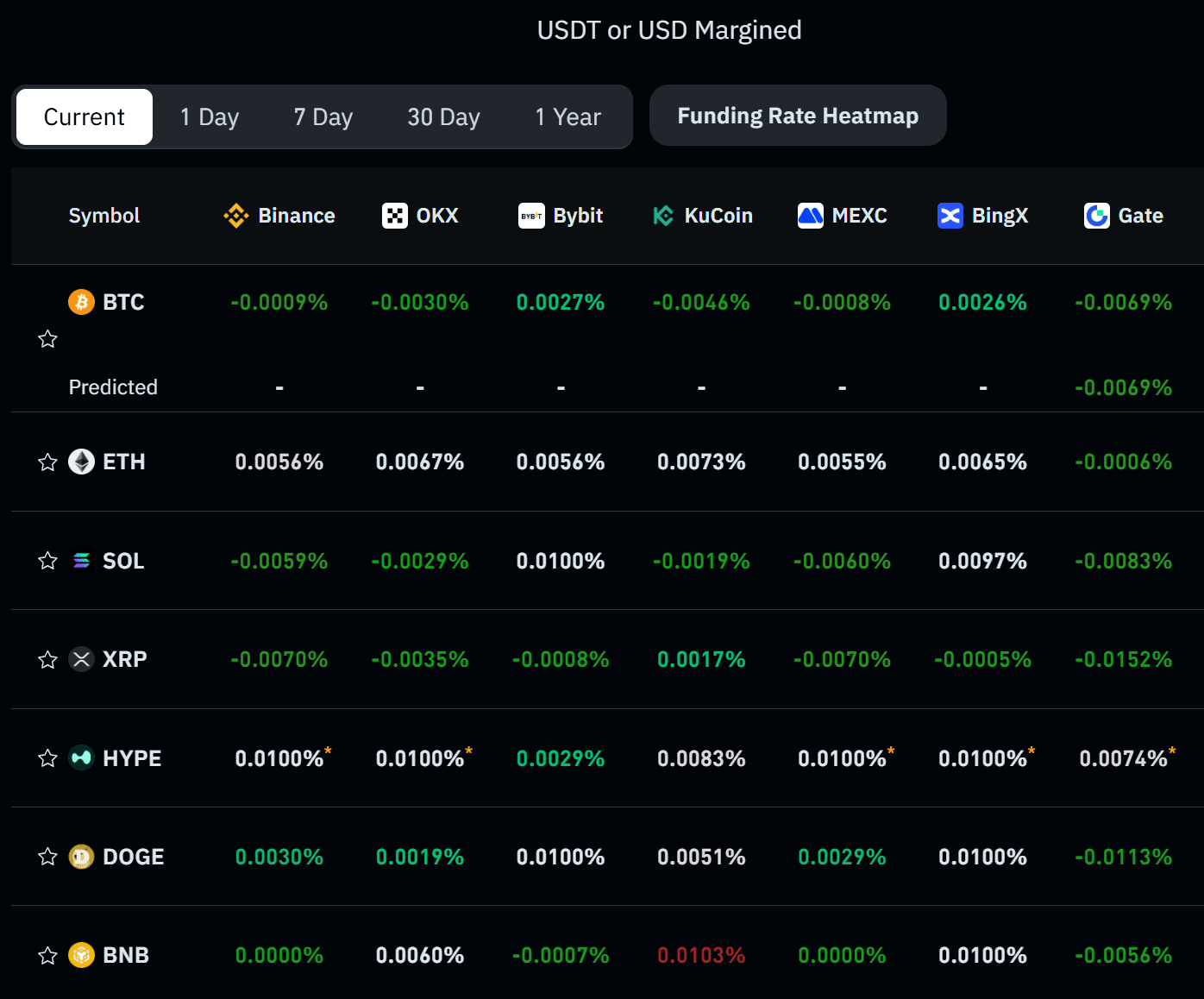
Task: Click the OKX exchange logo icon
Action: pos(394,216)
